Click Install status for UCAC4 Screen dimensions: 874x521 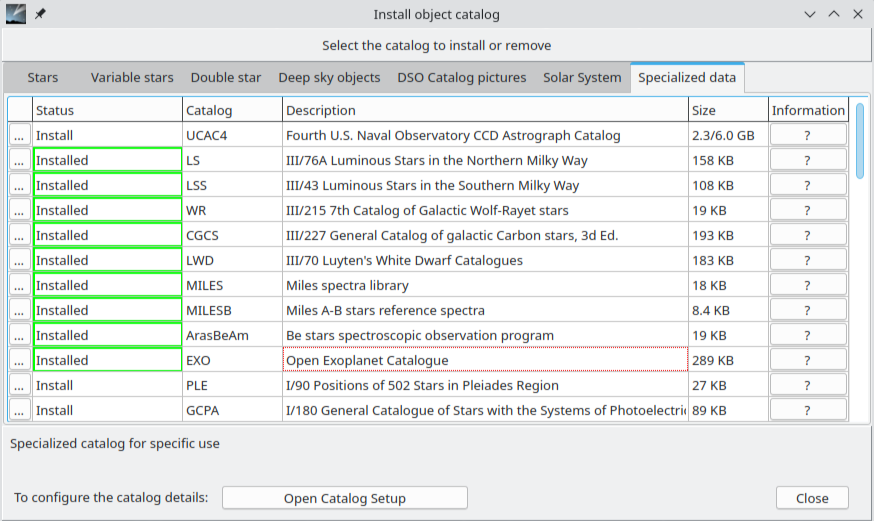point(108,135)
